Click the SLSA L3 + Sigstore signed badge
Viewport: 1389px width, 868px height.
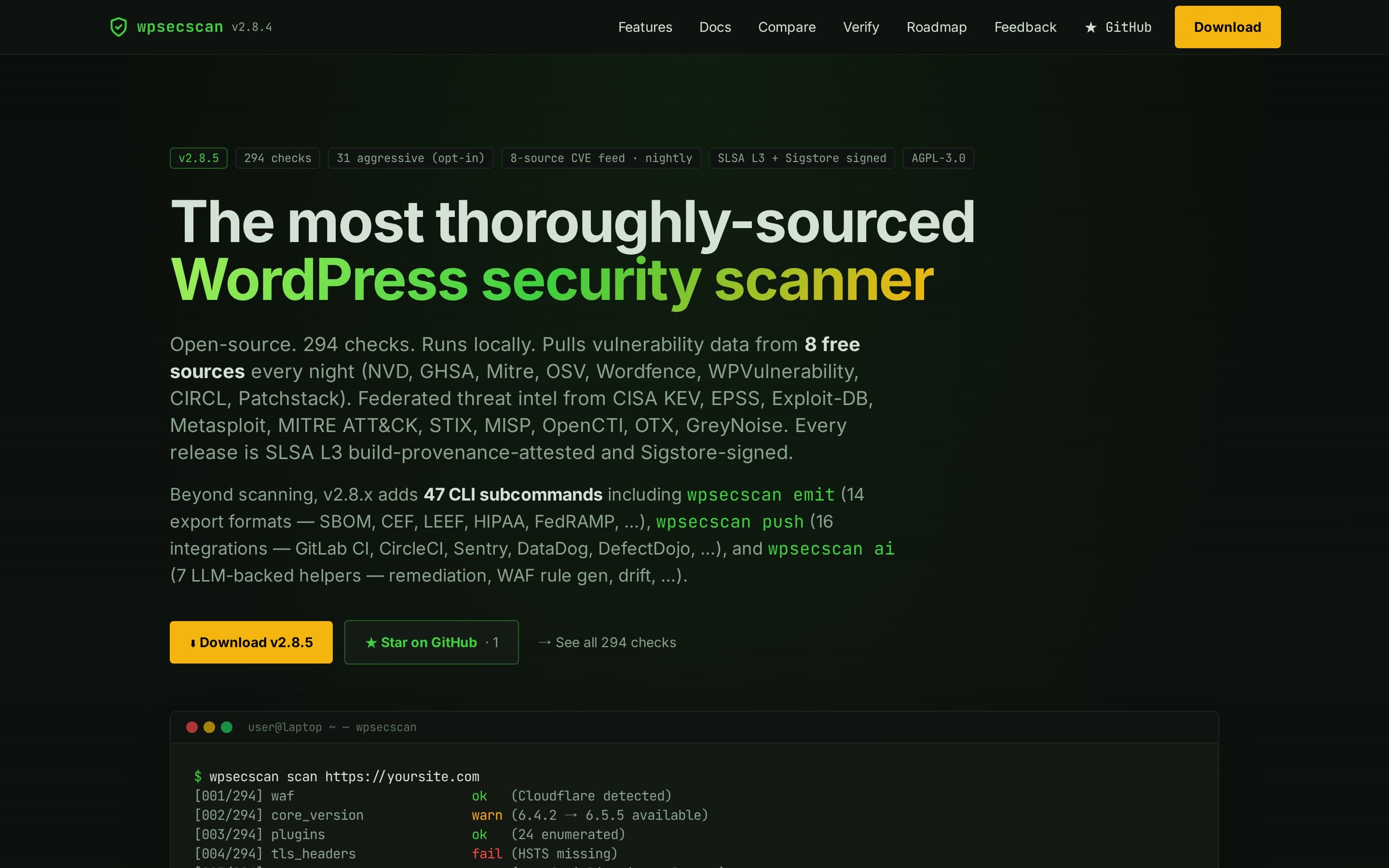(x=802, y=158)
